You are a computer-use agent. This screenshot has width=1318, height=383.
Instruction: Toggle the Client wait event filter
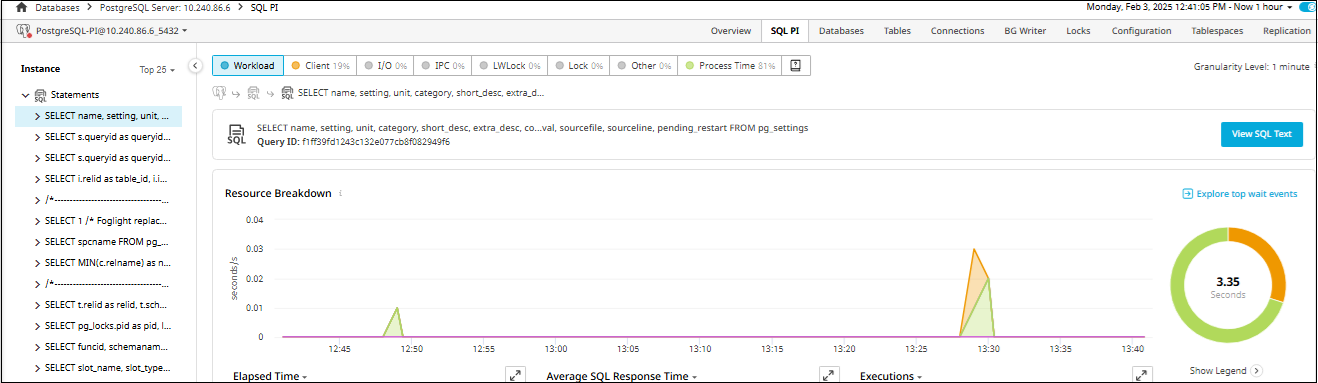pyautogui.click(x=320, y=65)
